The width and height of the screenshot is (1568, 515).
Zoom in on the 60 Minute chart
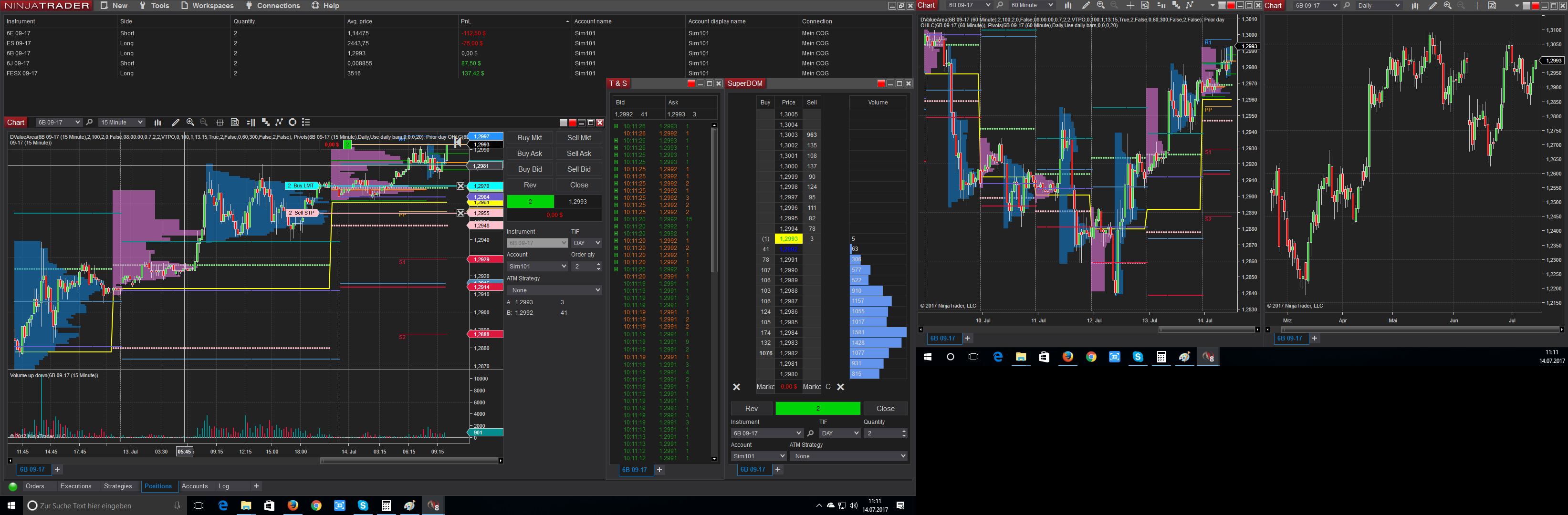pyautogui.click(x=1100, y=5)
